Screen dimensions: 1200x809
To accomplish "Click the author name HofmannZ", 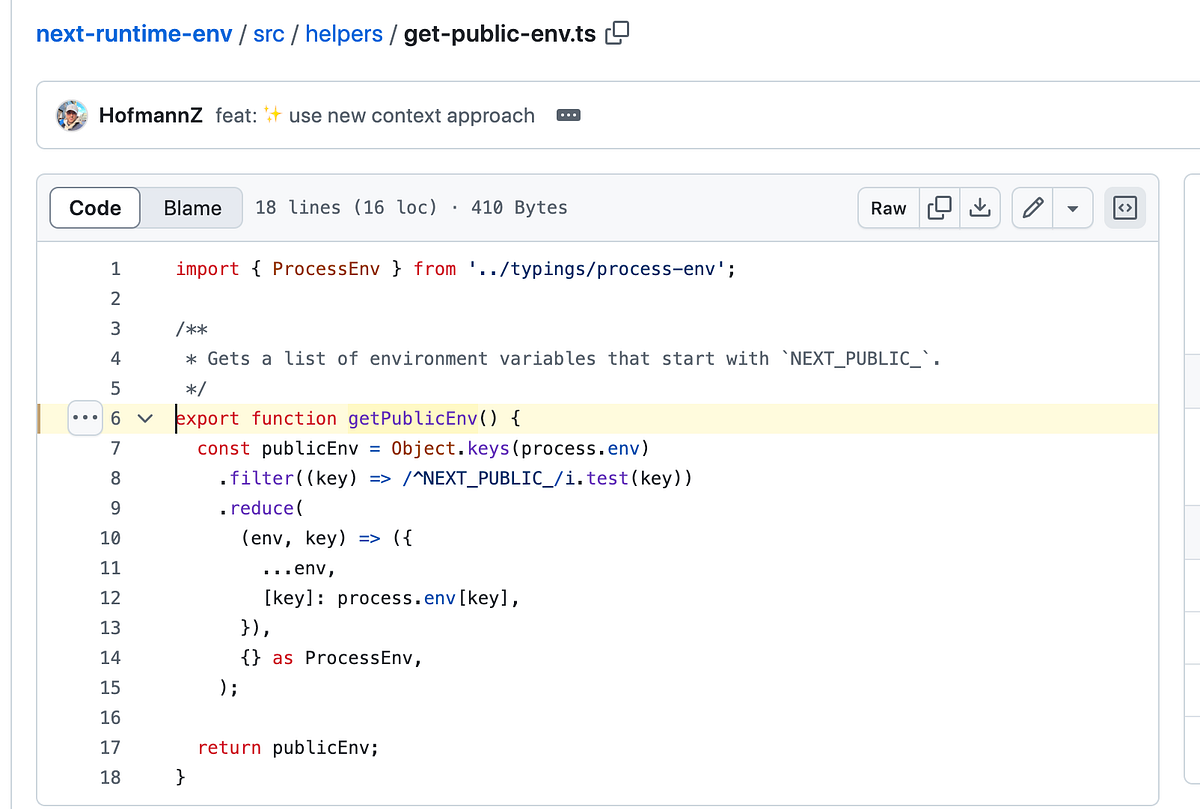I will (150, 114).
